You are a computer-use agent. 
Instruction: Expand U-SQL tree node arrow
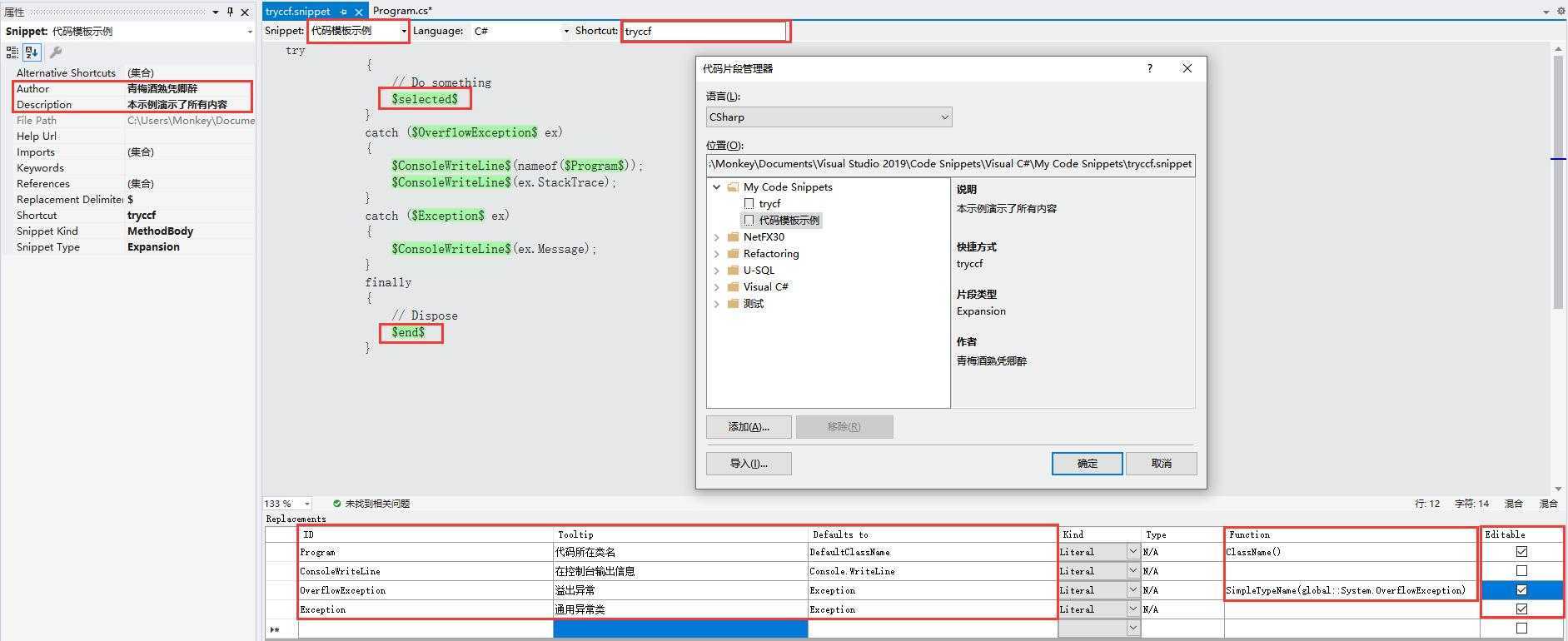tap(717, 271)
